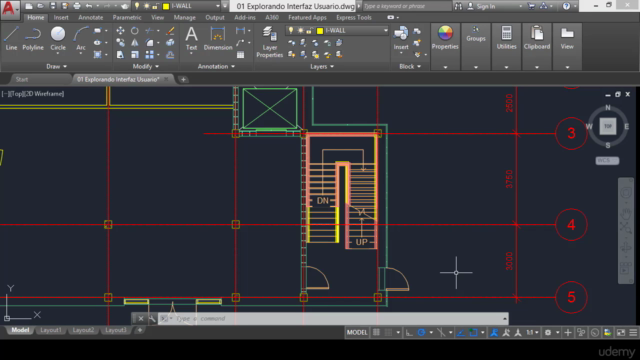Open the Insert ribbon tab
This screenshot has width=640, height=360.
[x=61, y=18]
